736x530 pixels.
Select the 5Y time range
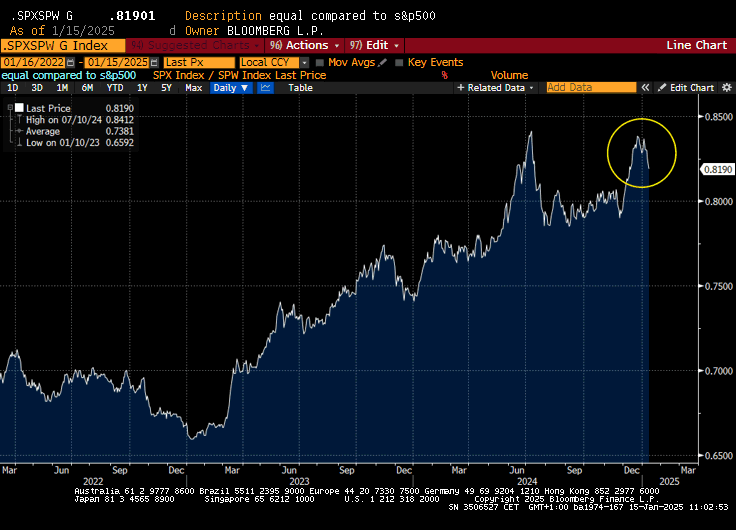tap(166, 88)
